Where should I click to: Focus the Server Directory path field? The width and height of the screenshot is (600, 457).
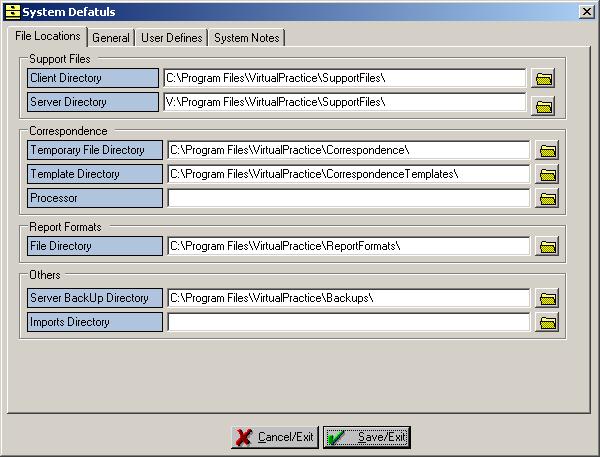coord(344,102)
